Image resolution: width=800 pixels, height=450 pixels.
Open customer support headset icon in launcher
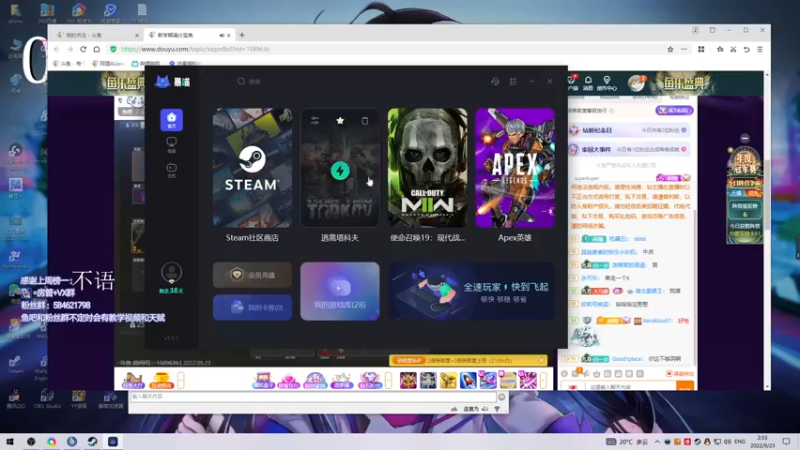click(x=495, y=82)
